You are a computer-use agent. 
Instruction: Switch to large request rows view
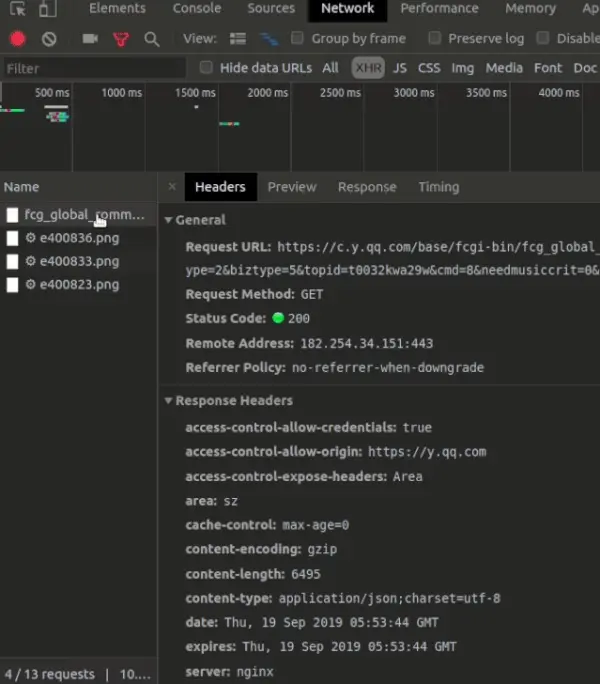[237, 39]
